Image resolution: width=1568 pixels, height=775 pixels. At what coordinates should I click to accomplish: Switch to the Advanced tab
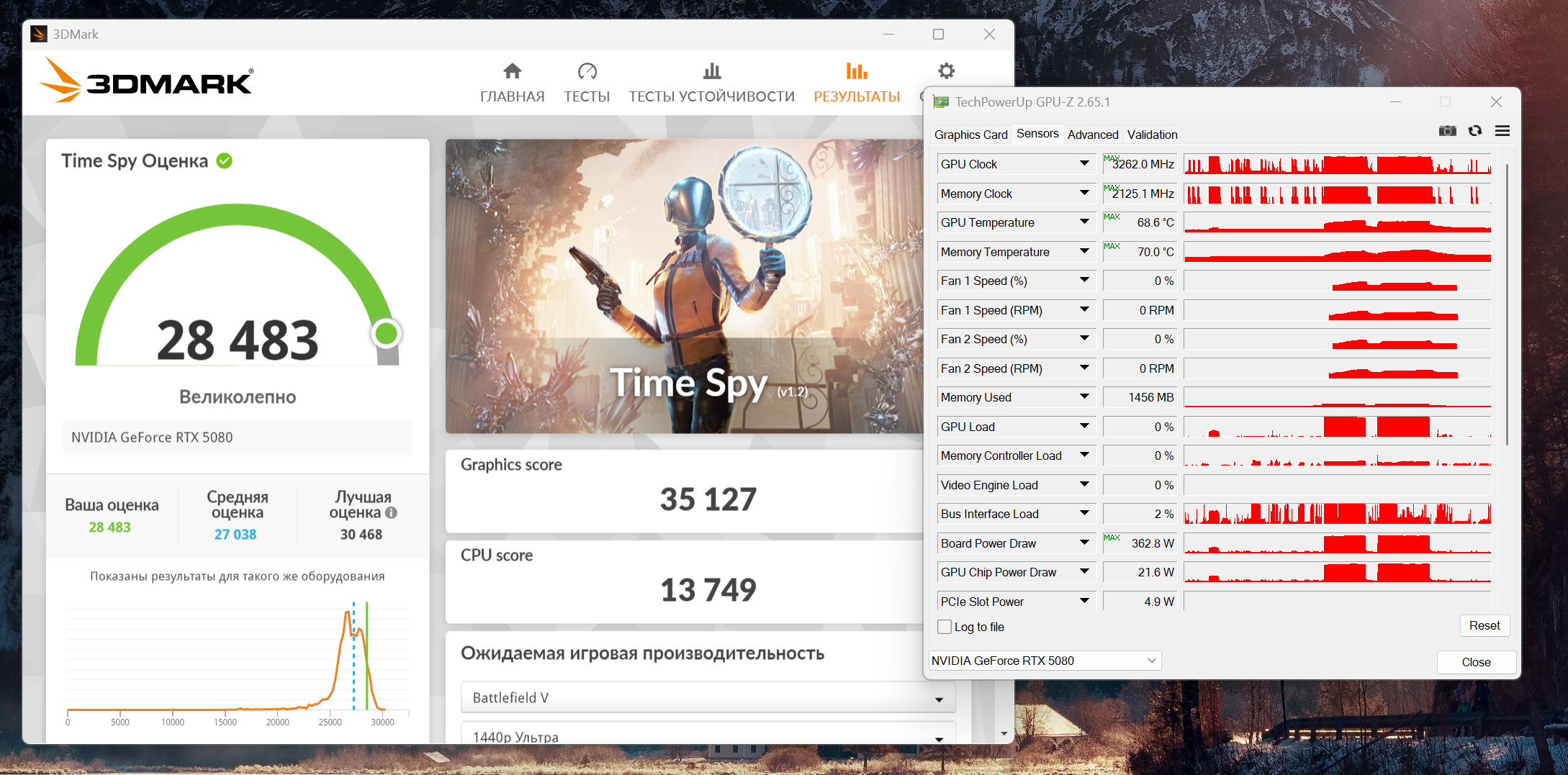click(x=1093, y=135)
